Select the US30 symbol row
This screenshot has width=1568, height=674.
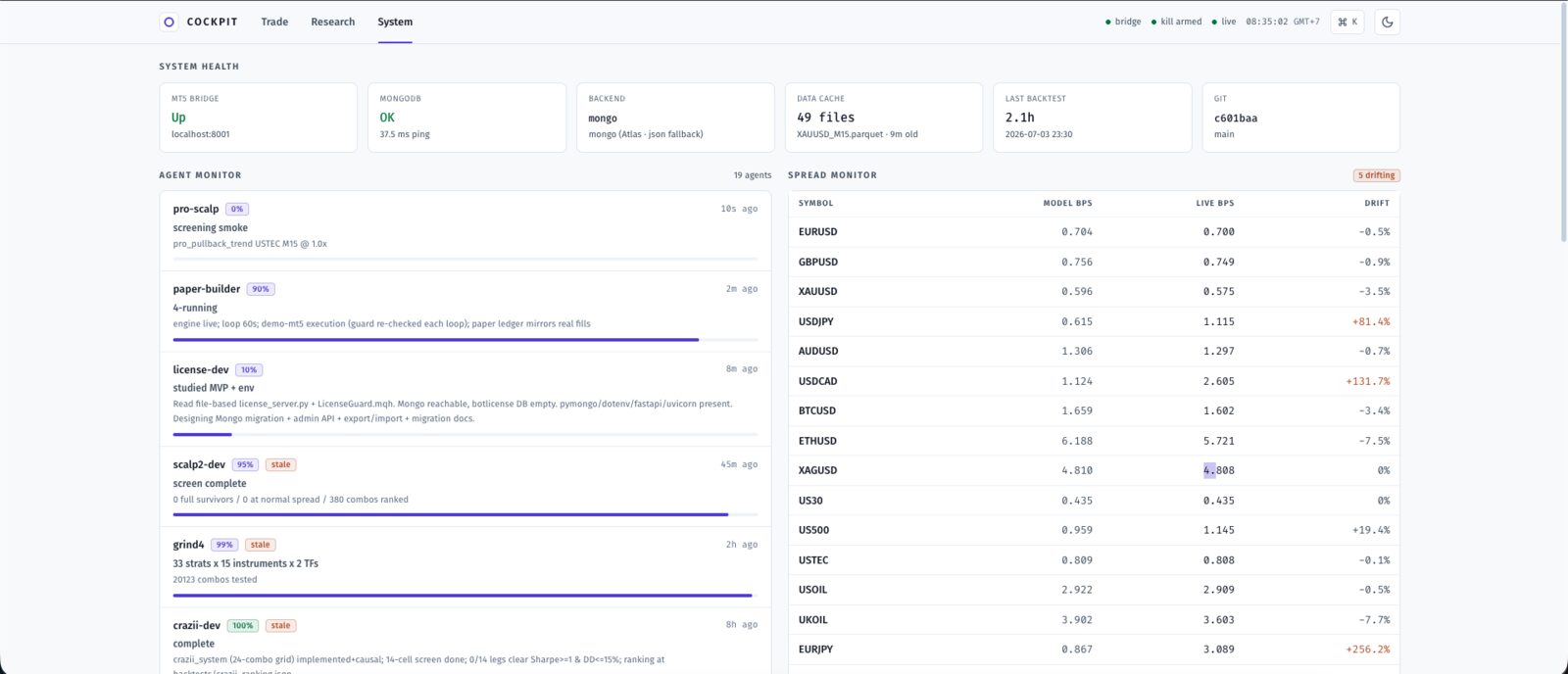pos(1094,501)
